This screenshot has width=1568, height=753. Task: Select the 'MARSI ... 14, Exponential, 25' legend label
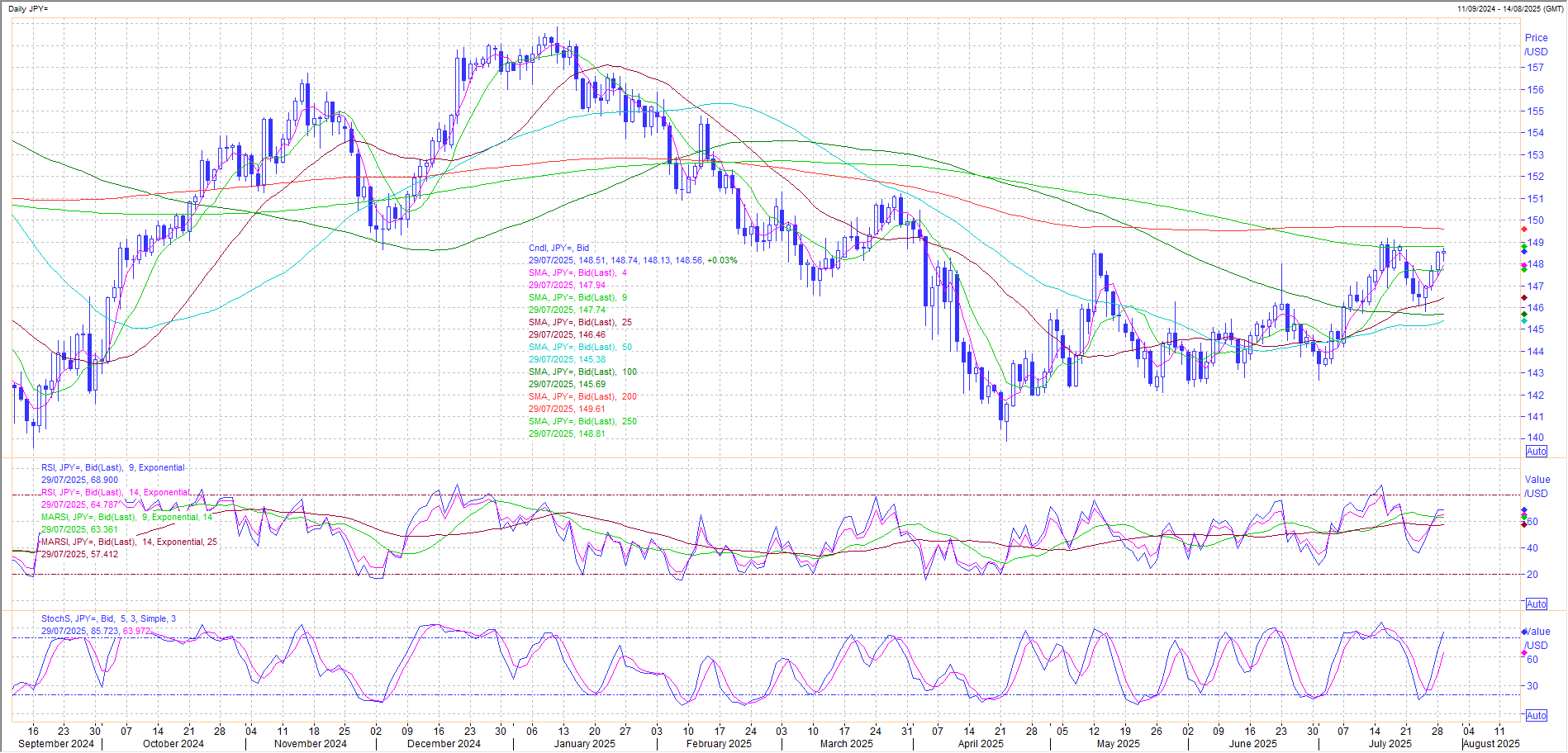pos(129,542)
